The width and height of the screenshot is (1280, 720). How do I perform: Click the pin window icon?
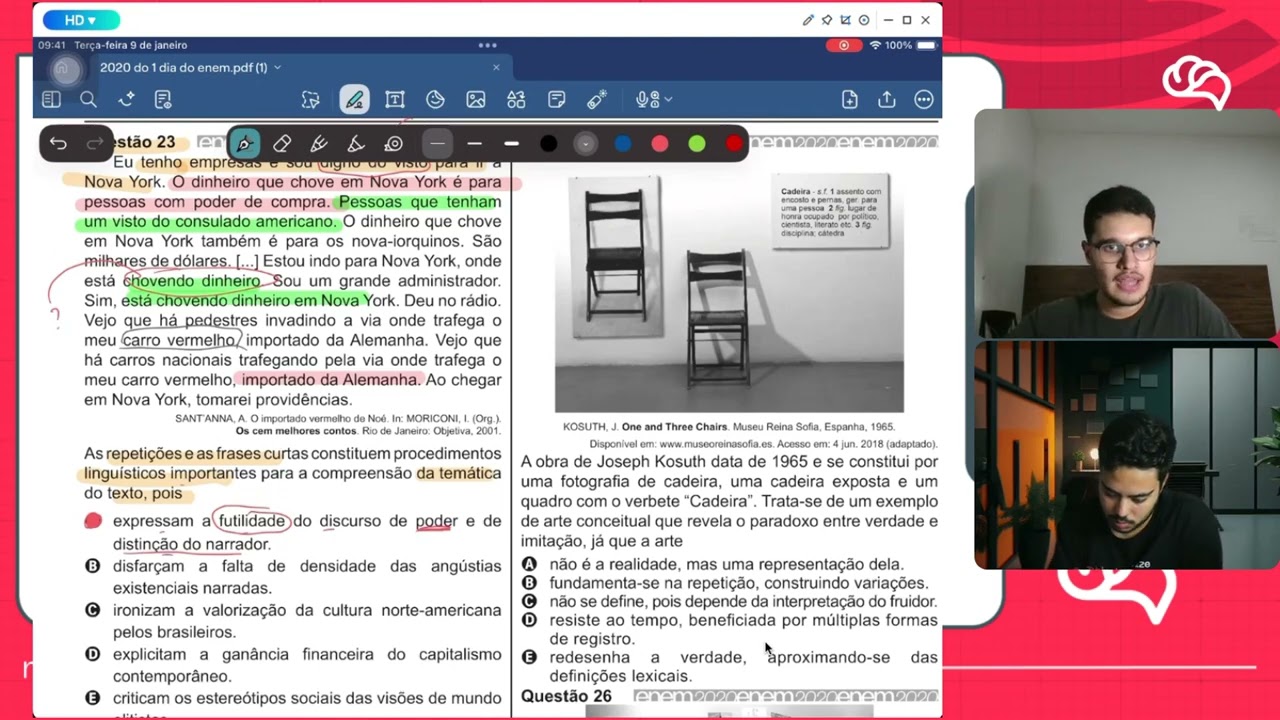point(827,20)
